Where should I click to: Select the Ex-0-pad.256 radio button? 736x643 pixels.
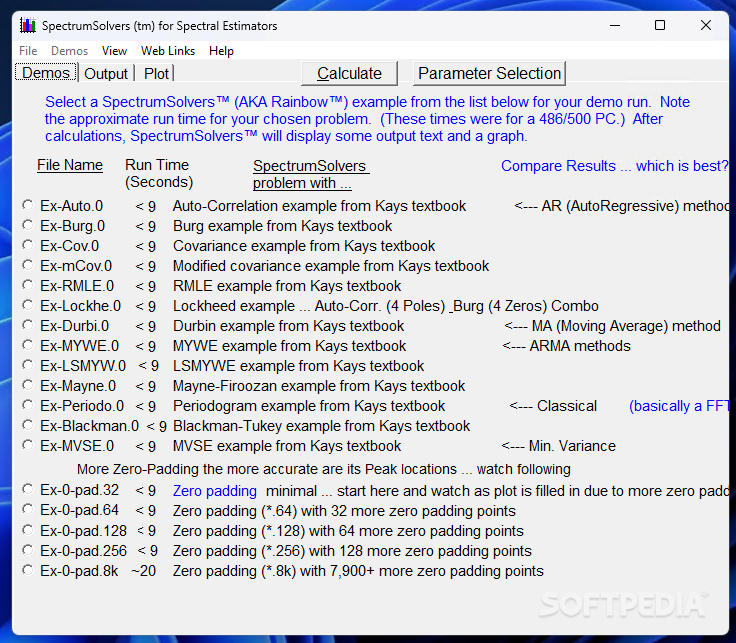[x=28, y=550]
